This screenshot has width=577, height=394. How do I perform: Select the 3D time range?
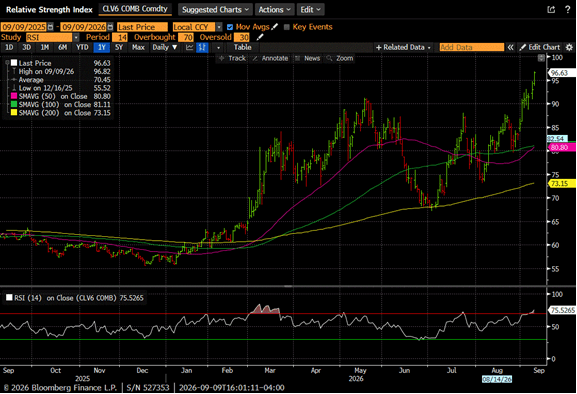point(26,47)
